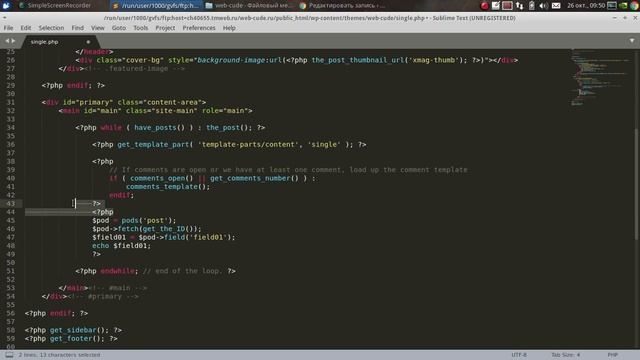This screenshot has width=640, height=360.
Task: Click on '$pod->fetch(get_the_ID());' line
Action: [x=147, y=229]
